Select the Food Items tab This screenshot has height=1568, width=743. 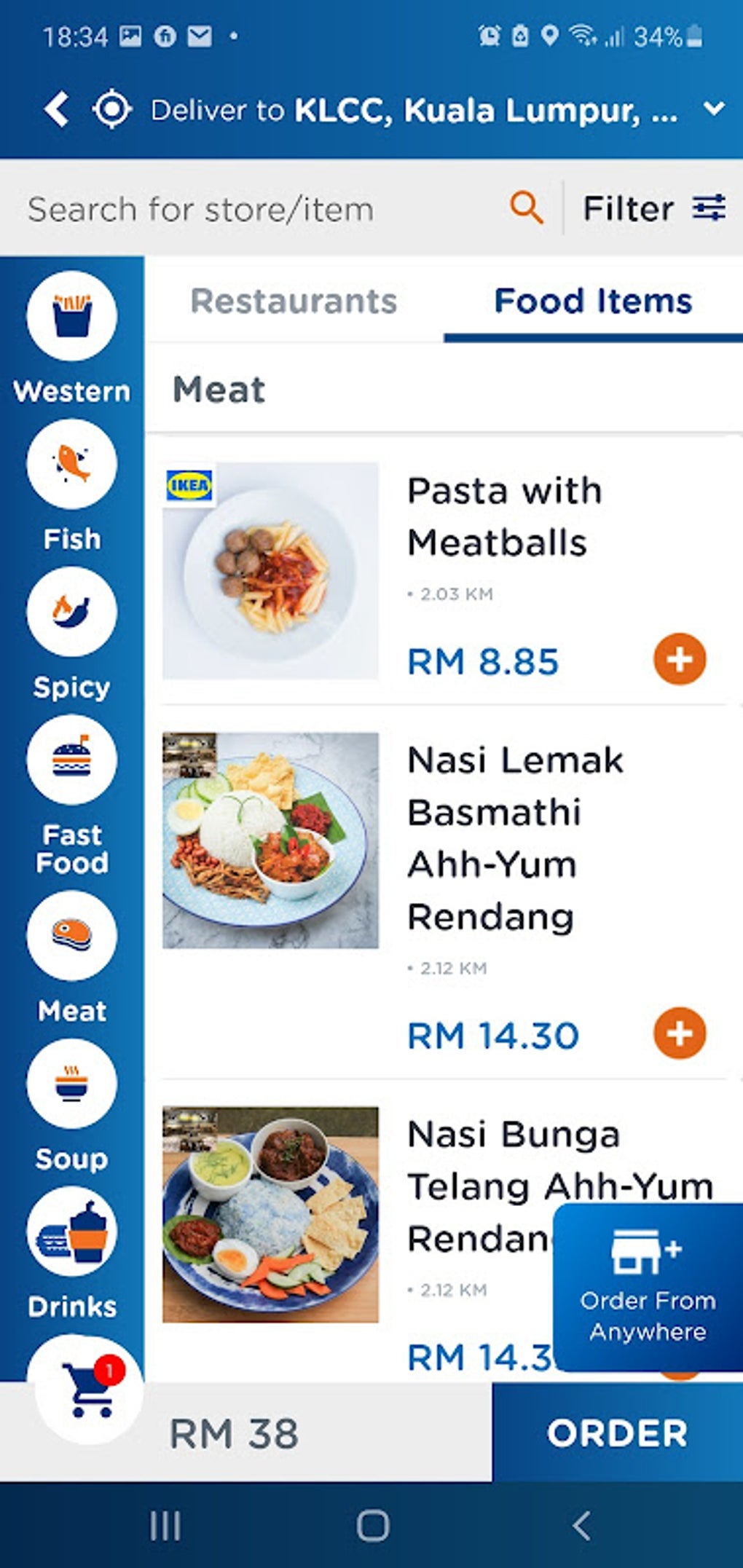593,302
